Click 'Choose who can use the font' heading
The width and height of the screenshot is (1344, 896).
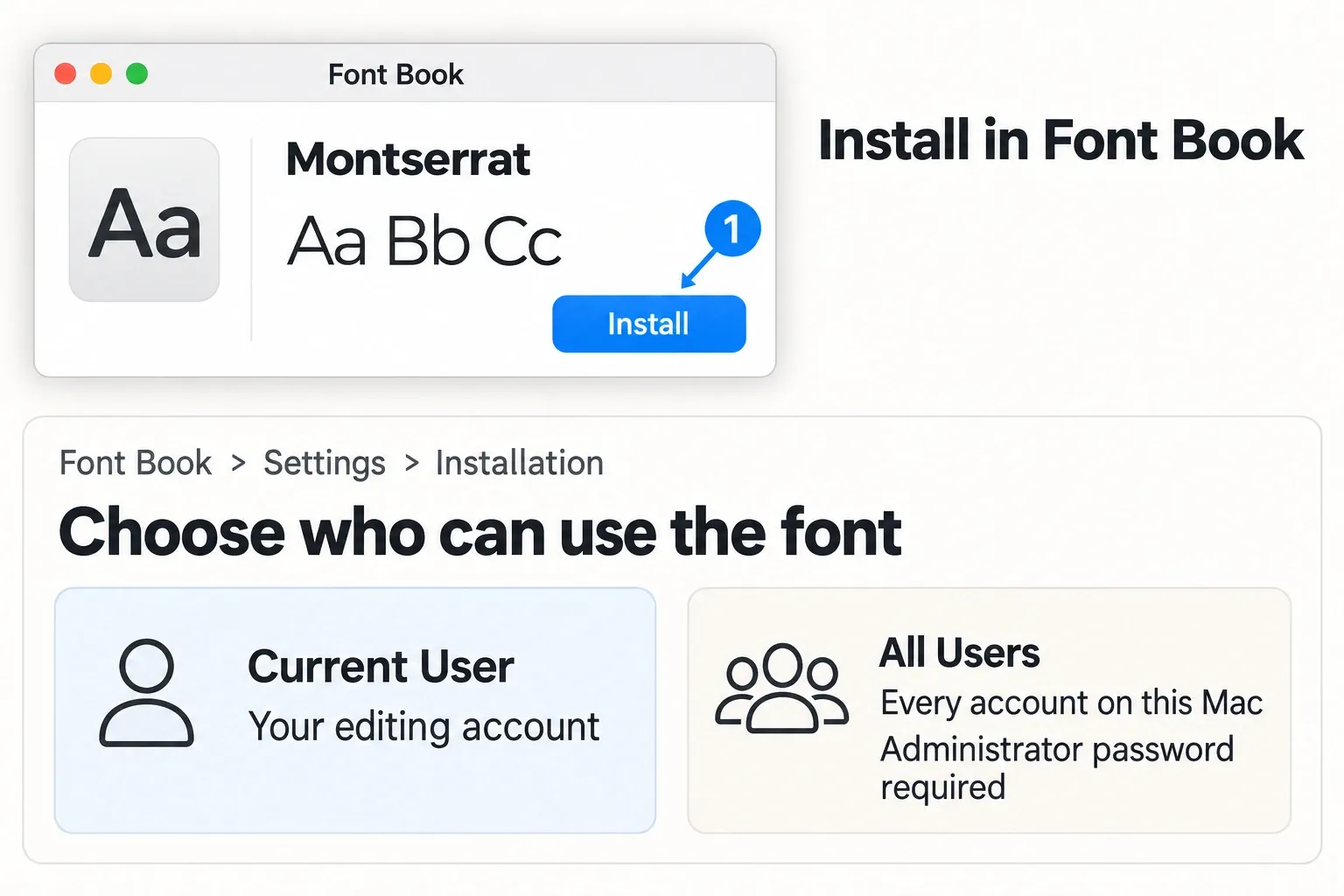[x=480, y=532]
